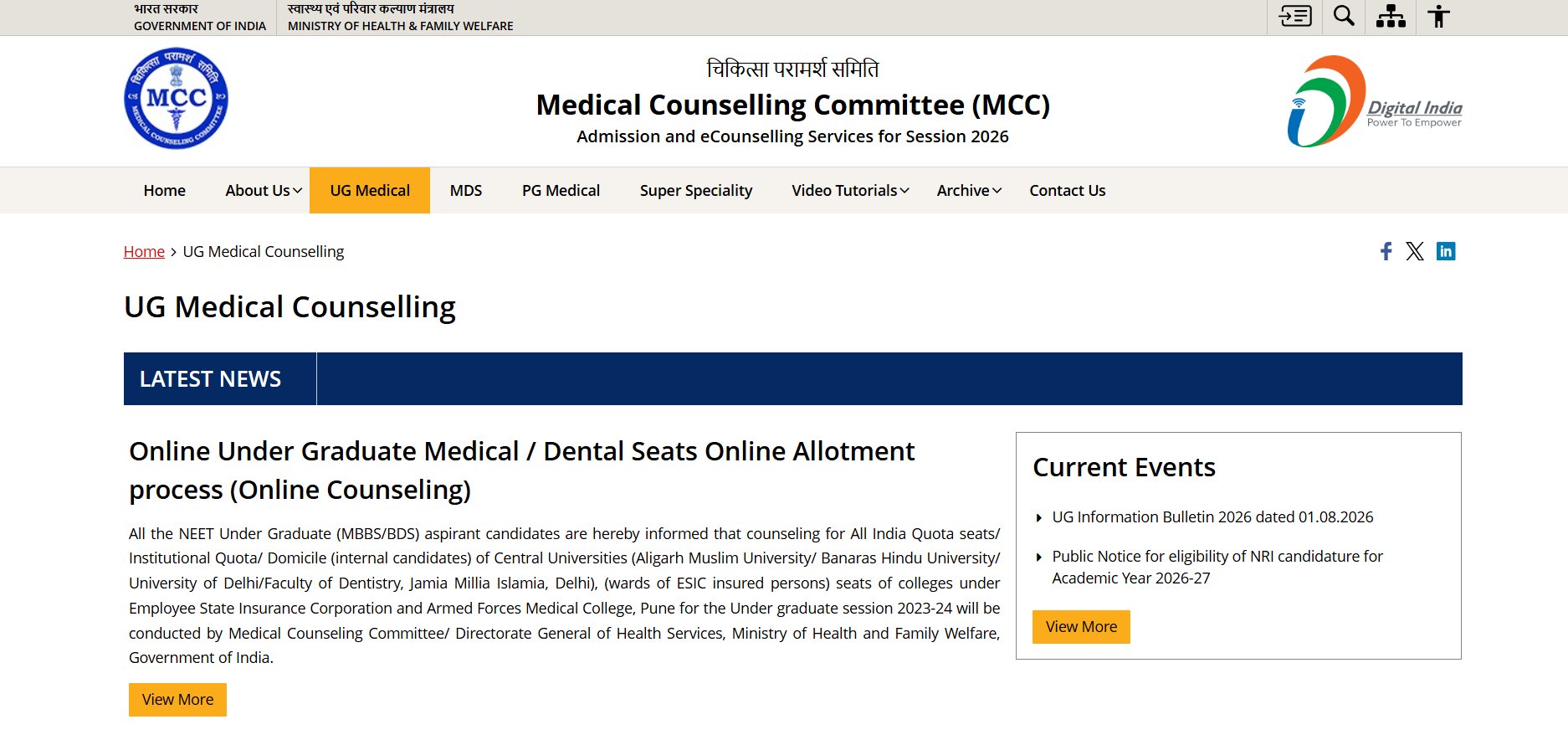Share page on LinkedIn

click(1446, 251)
